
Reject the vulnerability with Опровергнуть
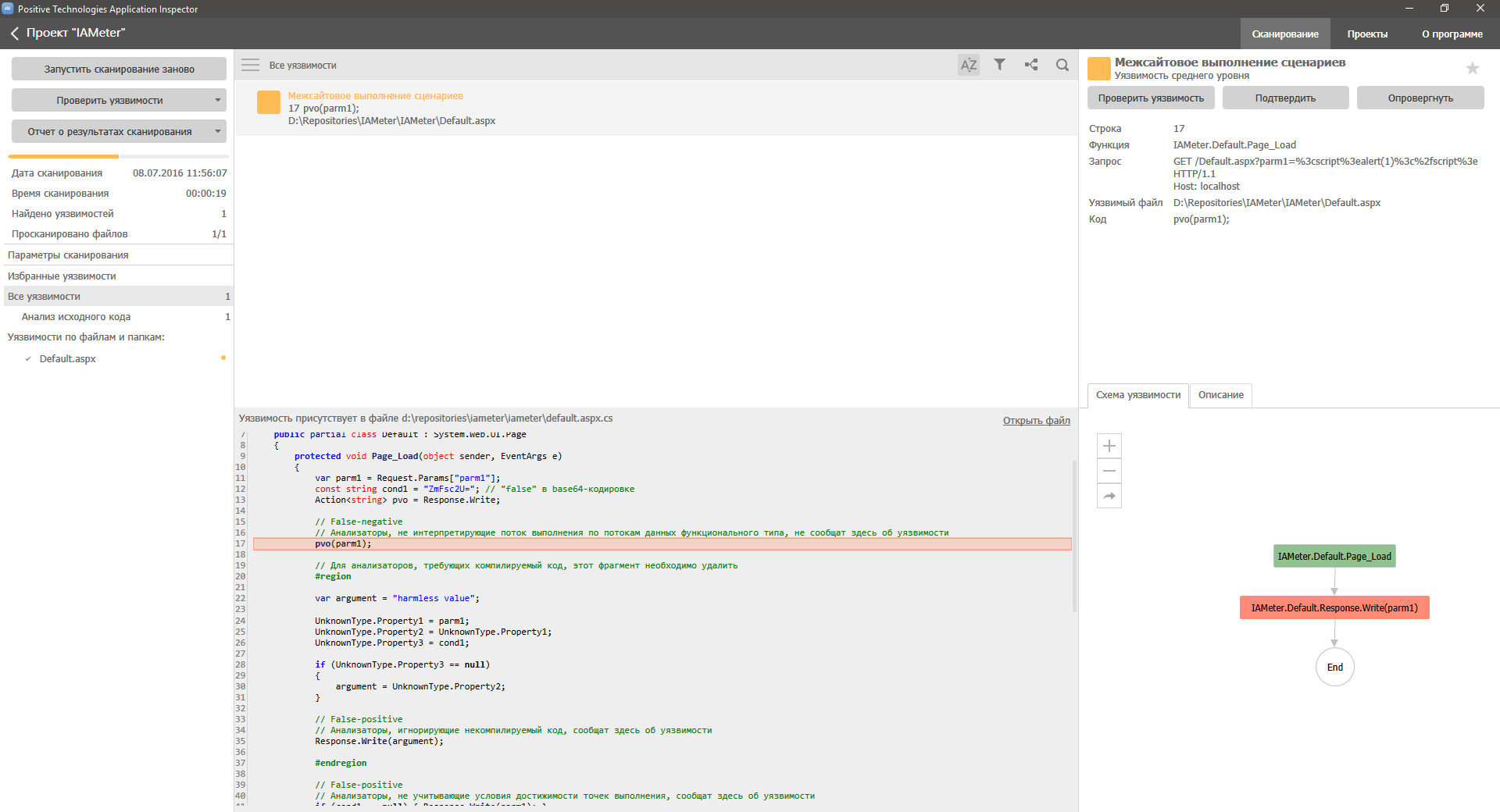click(x=1420, y=98)
